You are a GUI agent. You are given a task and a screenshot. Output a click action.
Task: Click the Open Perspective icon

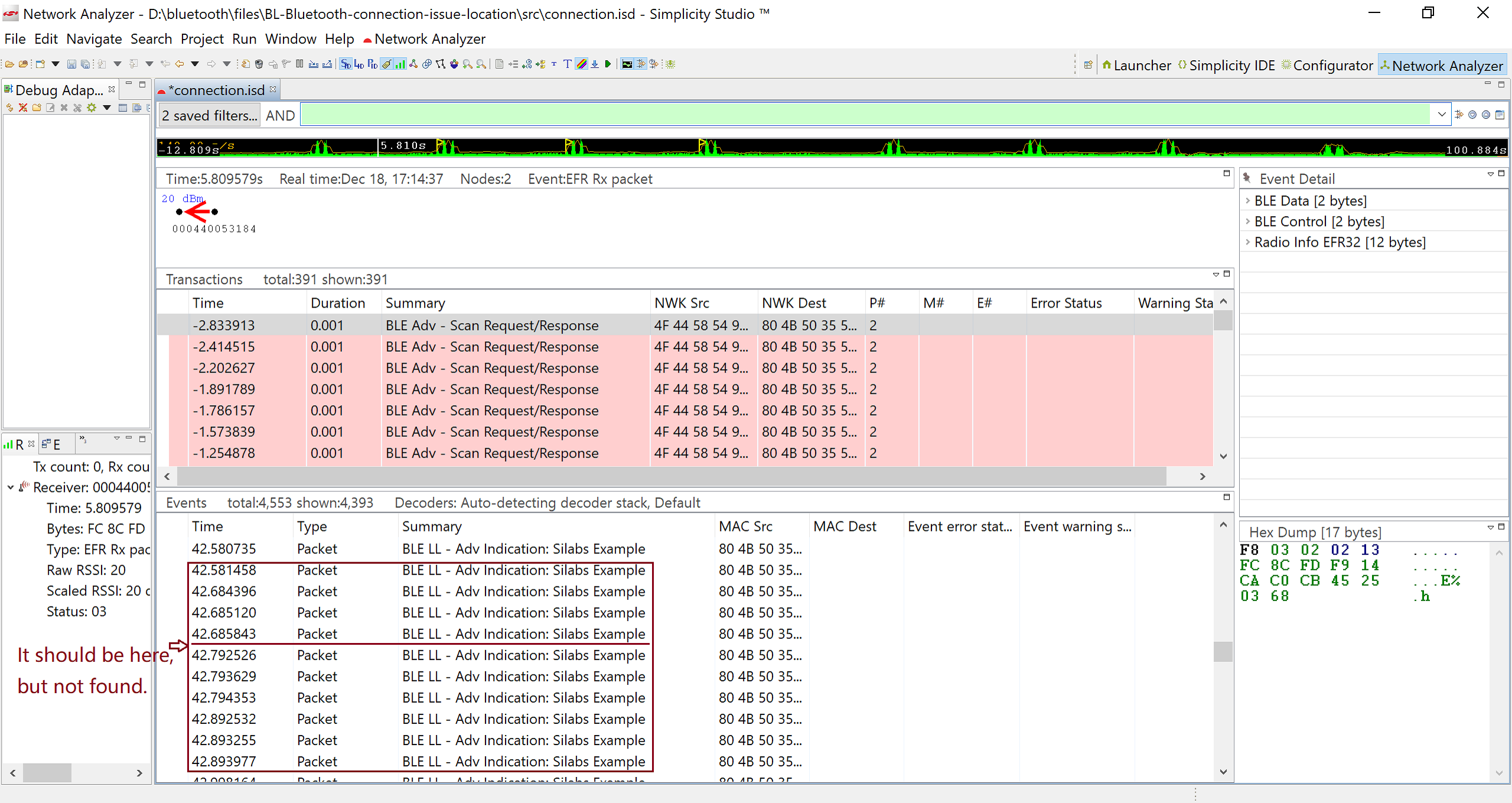(x=1088, y=65)
